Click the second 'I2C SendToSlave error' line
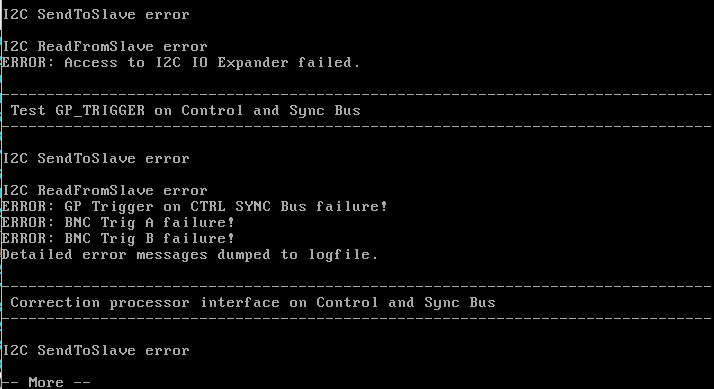Viewport: 714px width, 389px height. (96, 159)
